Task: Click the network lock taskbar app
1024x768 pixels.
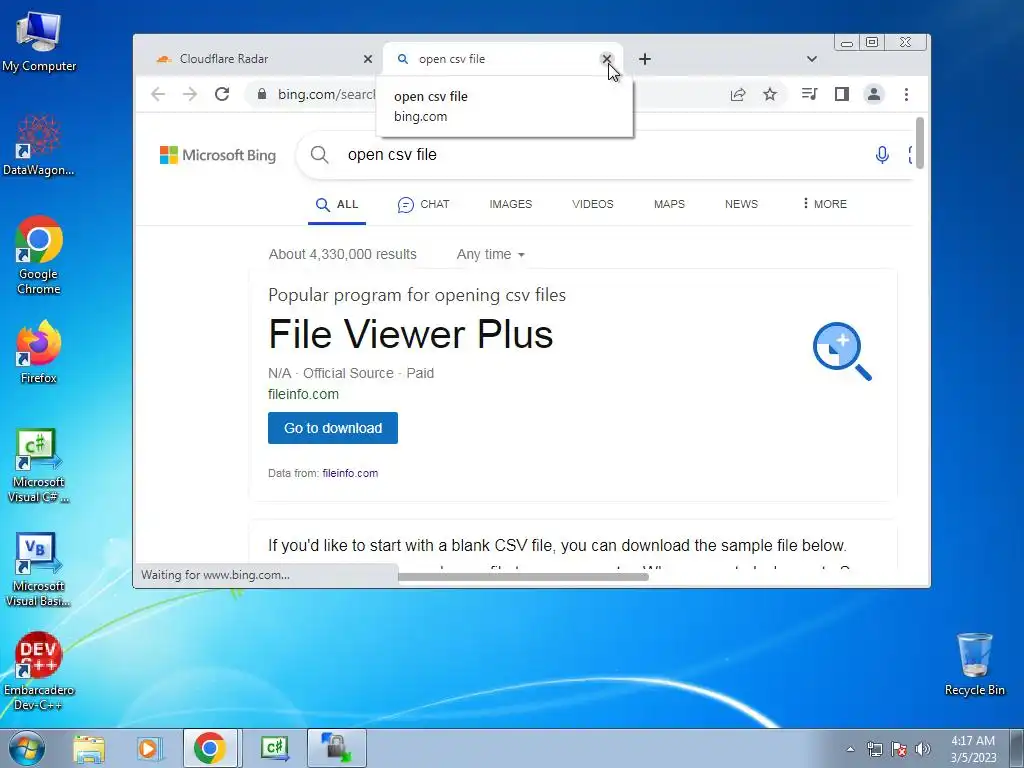Action: pos(336,748)
